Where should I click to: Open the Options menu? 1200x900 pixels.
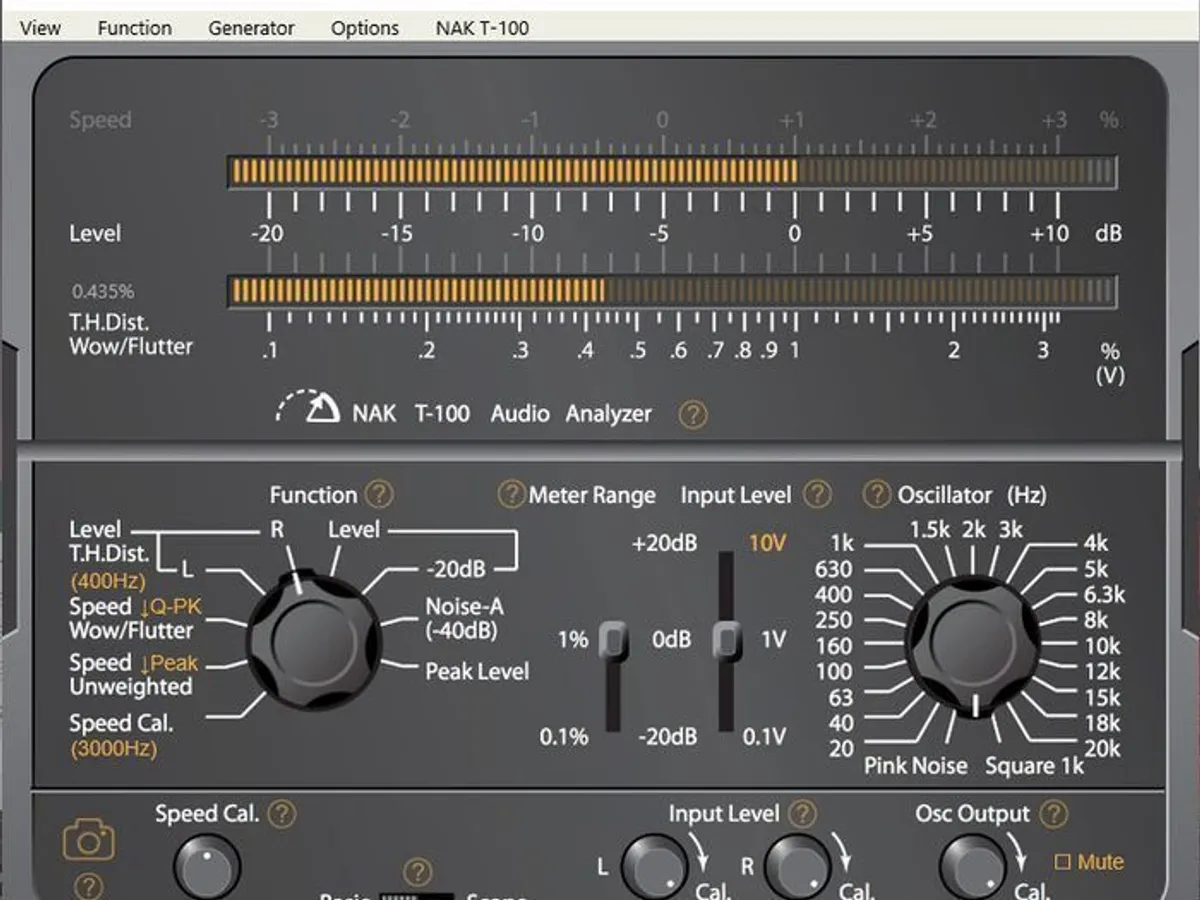point(365,28)
